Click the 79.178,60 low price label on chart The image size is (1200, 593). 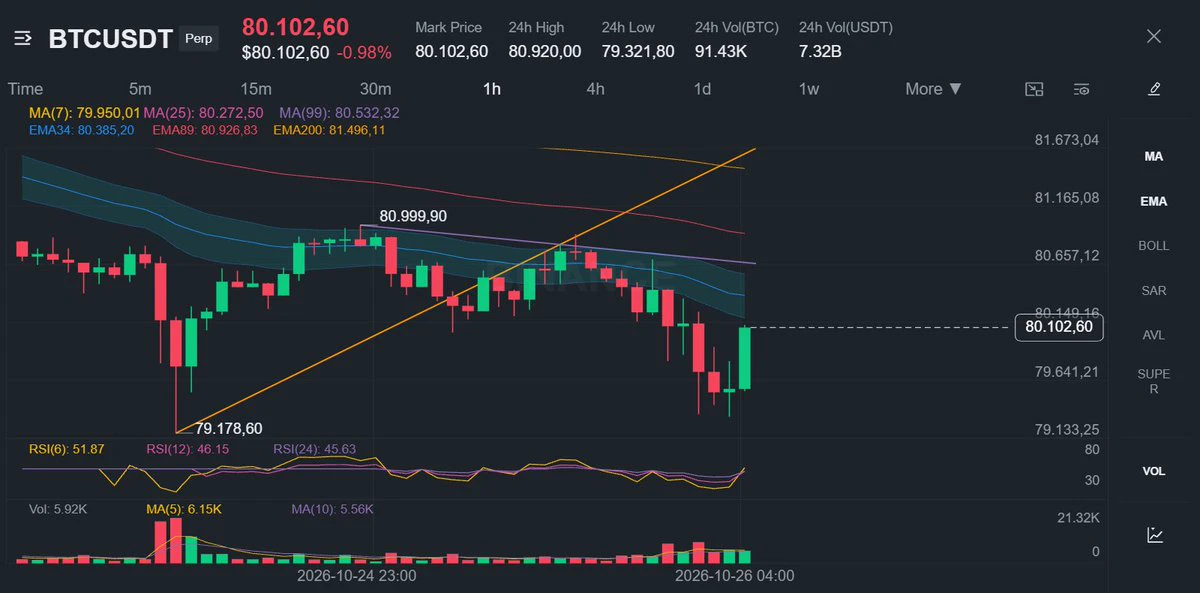(x=228, y=428)
